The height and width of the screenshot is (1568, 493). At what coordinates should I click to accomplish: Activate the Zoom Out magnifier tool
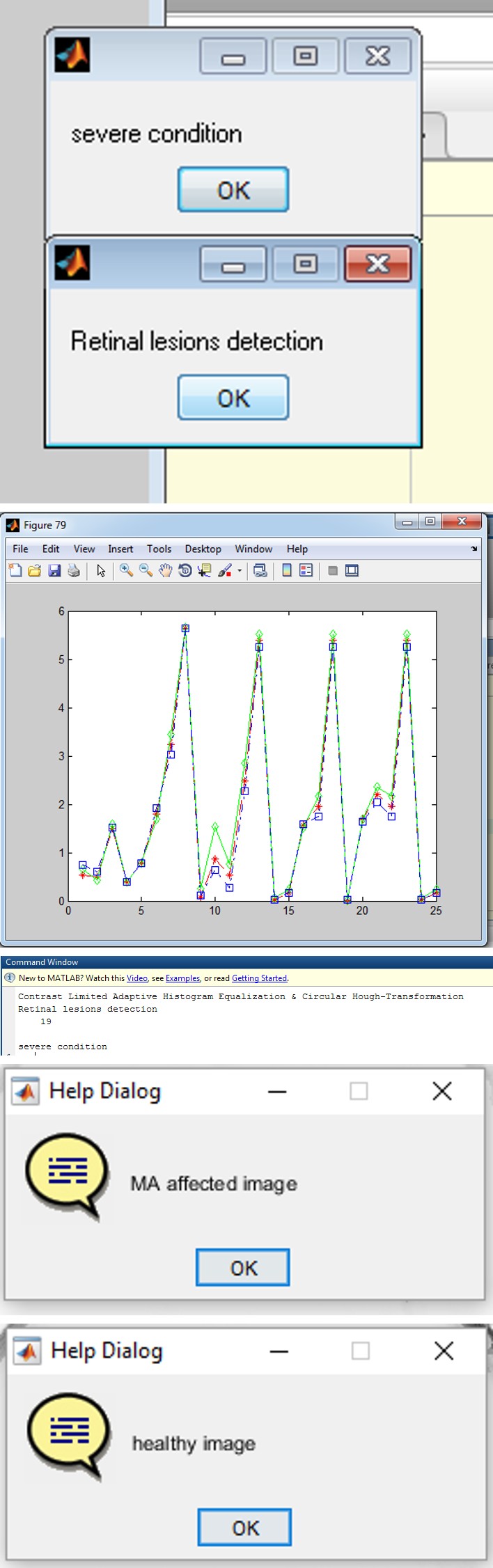(x=146, y=571)
